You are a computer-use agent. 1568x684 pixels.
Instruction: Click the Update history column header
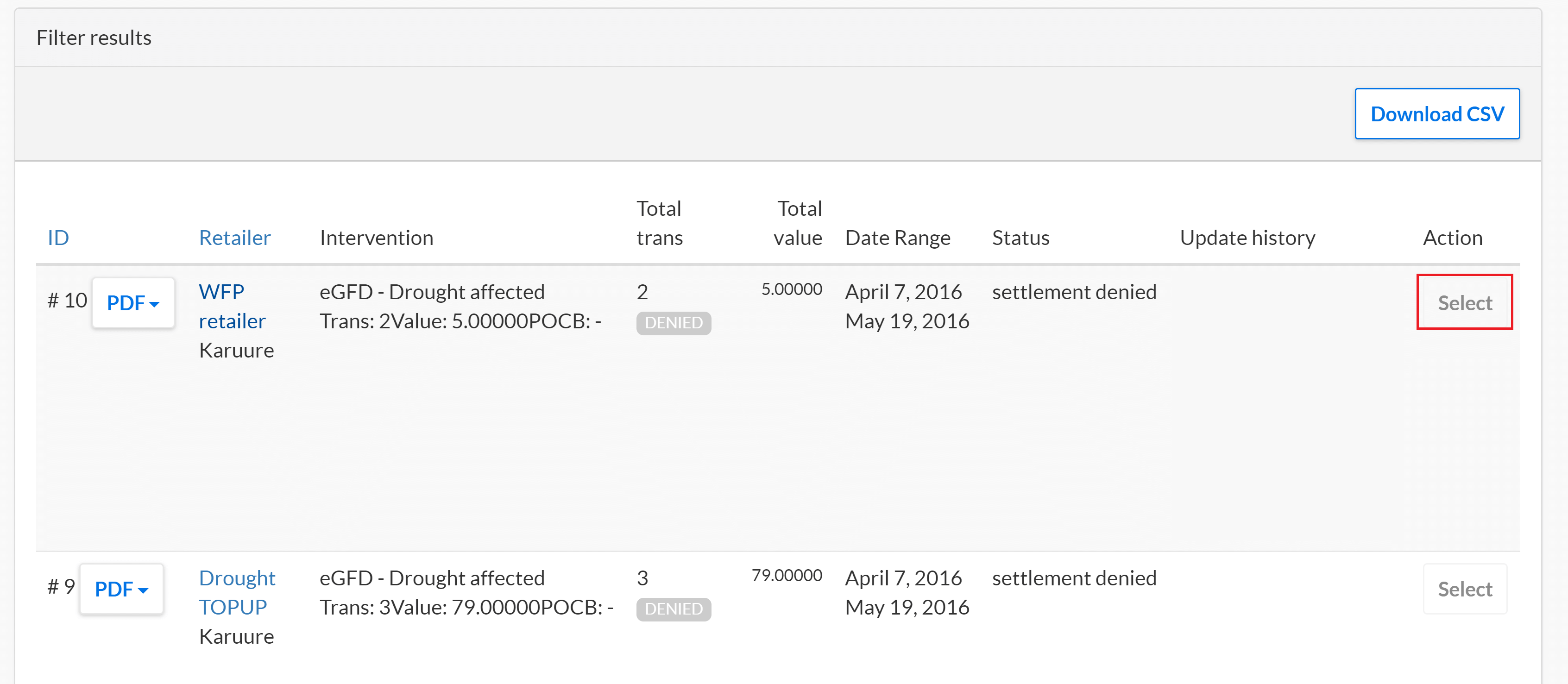[1247, 237]
